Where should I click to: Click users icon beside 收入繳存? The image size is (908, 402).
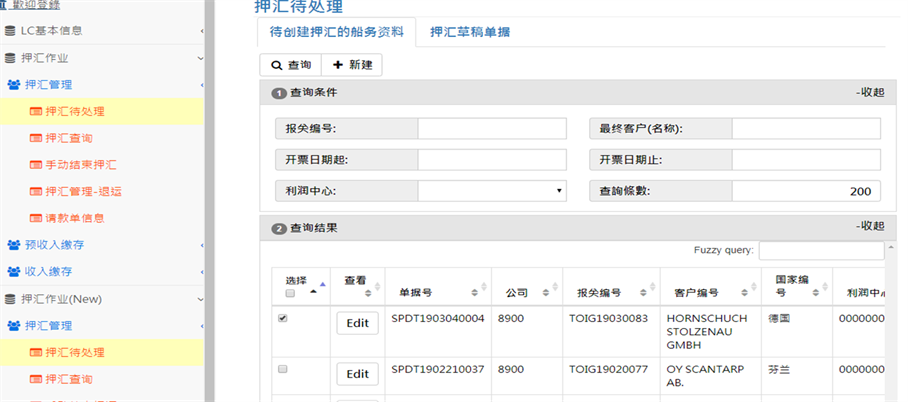[14, 272]
